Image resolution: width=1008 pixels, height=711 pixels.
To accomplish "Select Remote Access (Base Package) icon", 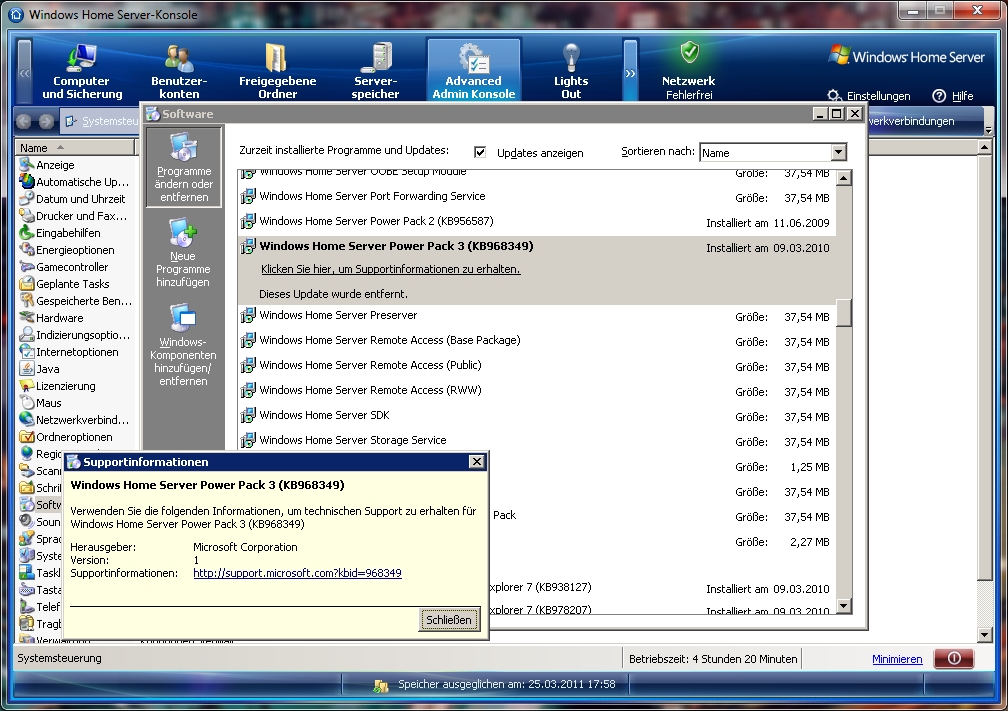I will (x=248, y=341).
